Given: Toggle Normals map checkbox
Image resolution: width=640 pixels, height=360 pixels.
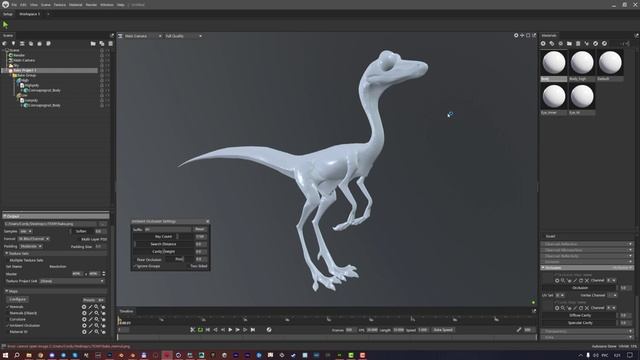Looking at the screenshot, I should (x=7, y=307).
